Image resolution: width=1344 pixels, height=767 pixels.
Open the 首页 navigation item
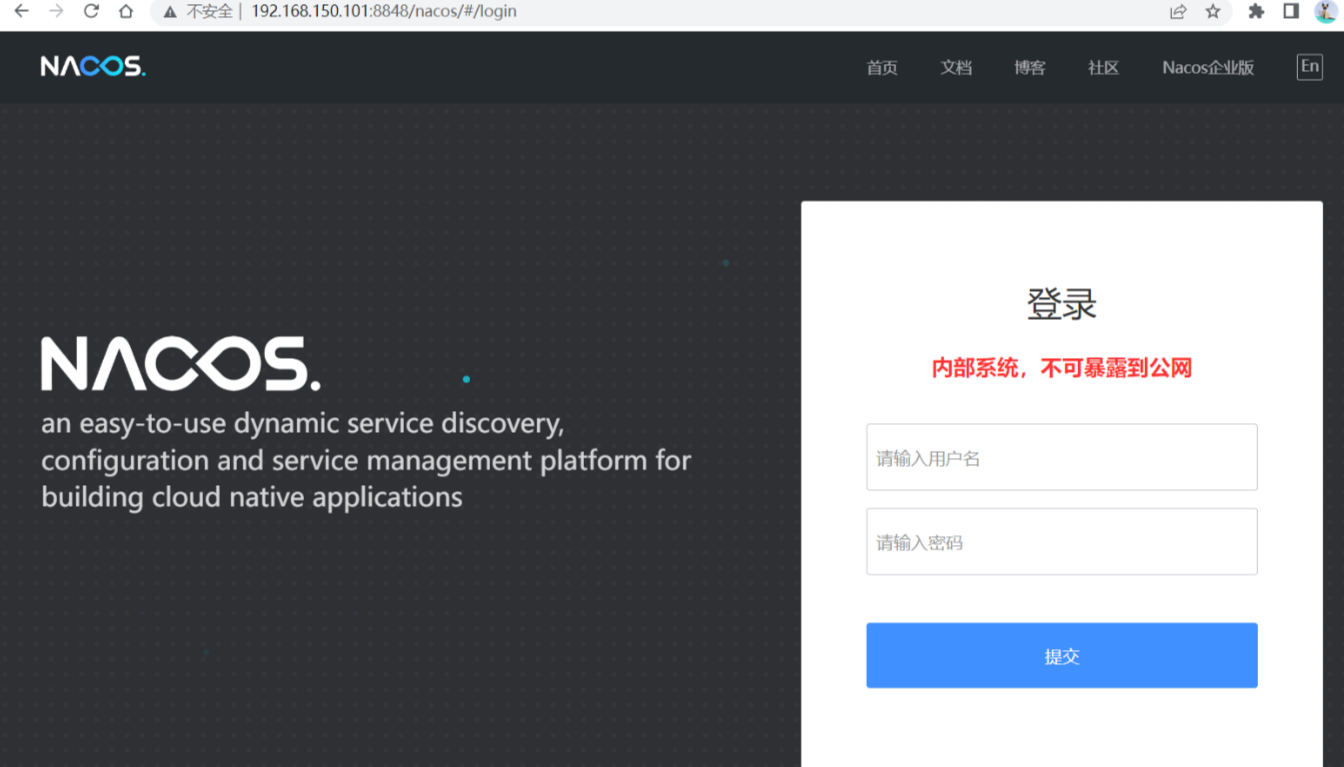click(882, 68)
